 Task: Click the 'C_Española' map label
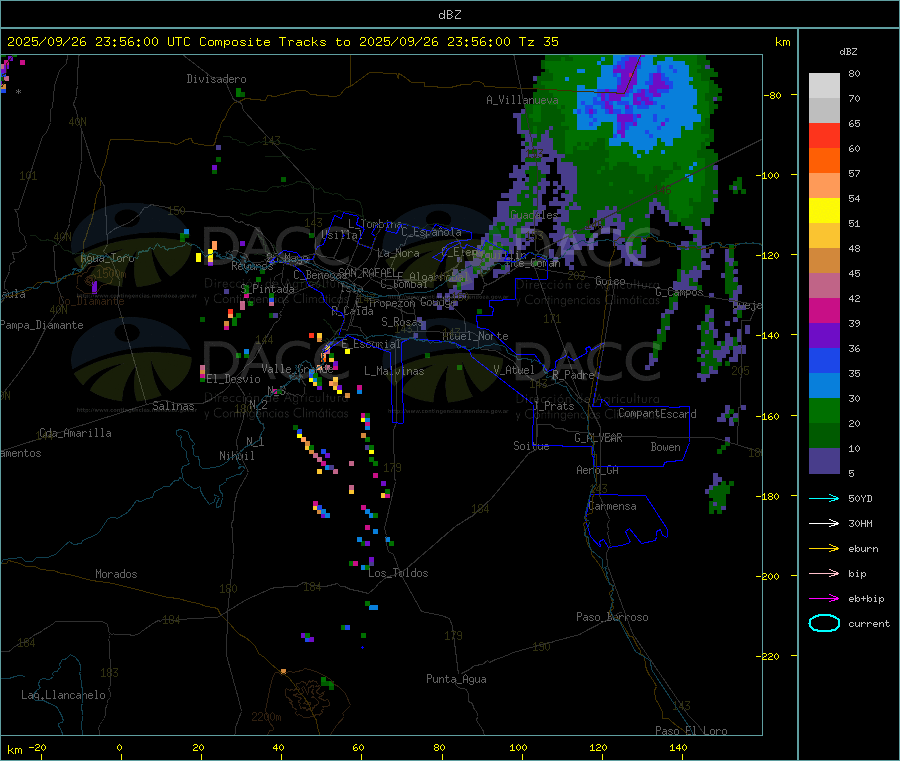[431, 232]
